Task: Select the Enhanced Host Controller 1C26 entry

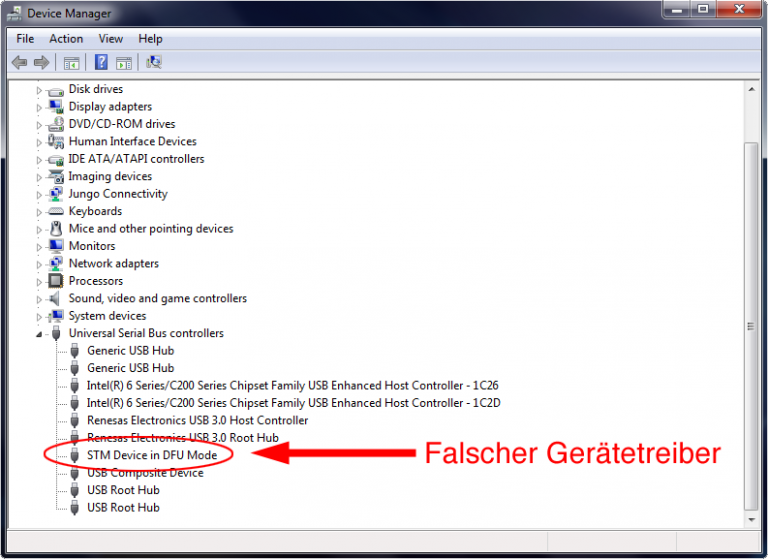Action: 292,386
